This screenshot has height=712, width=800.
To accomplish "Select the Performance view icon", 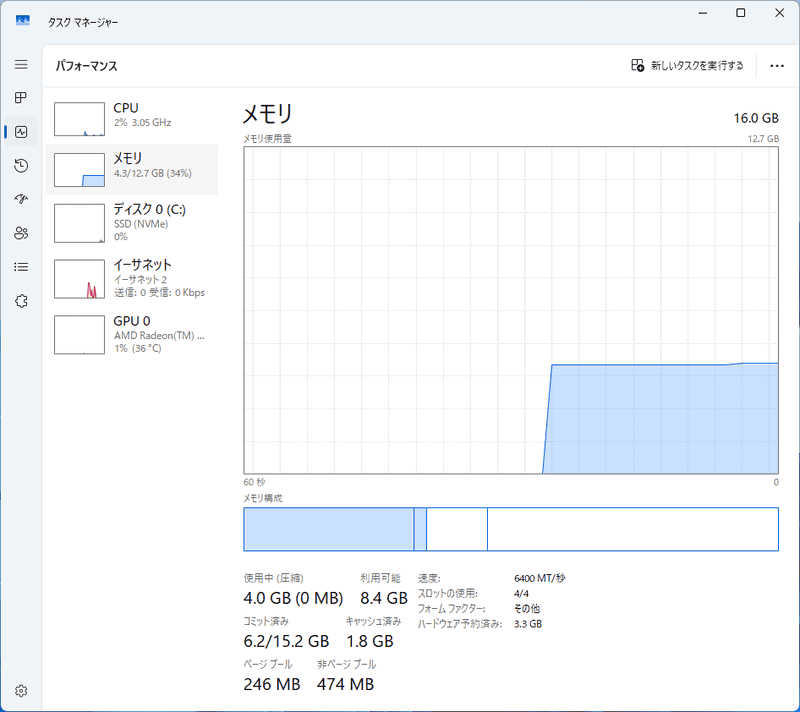I will point(20,131).
